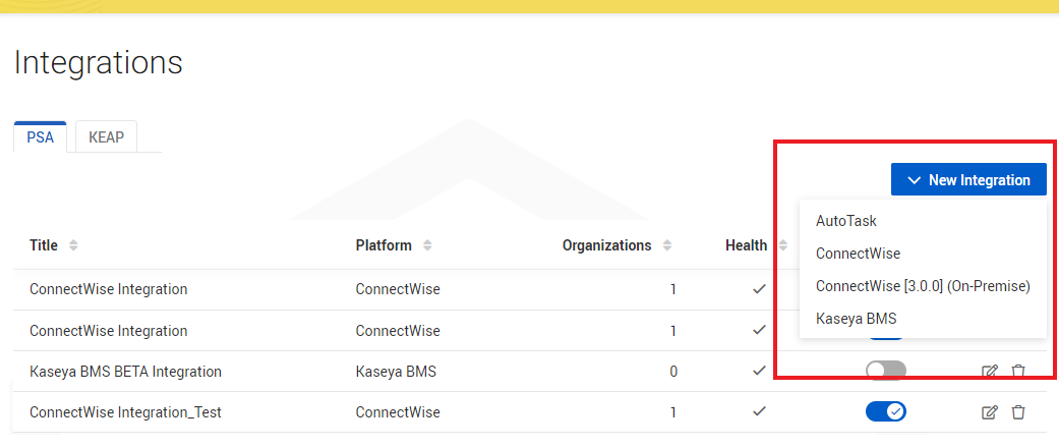The height and width of the screenshot is (435, 1063).
Task: Switch to the KEAP tab
Action: point(106,137)
